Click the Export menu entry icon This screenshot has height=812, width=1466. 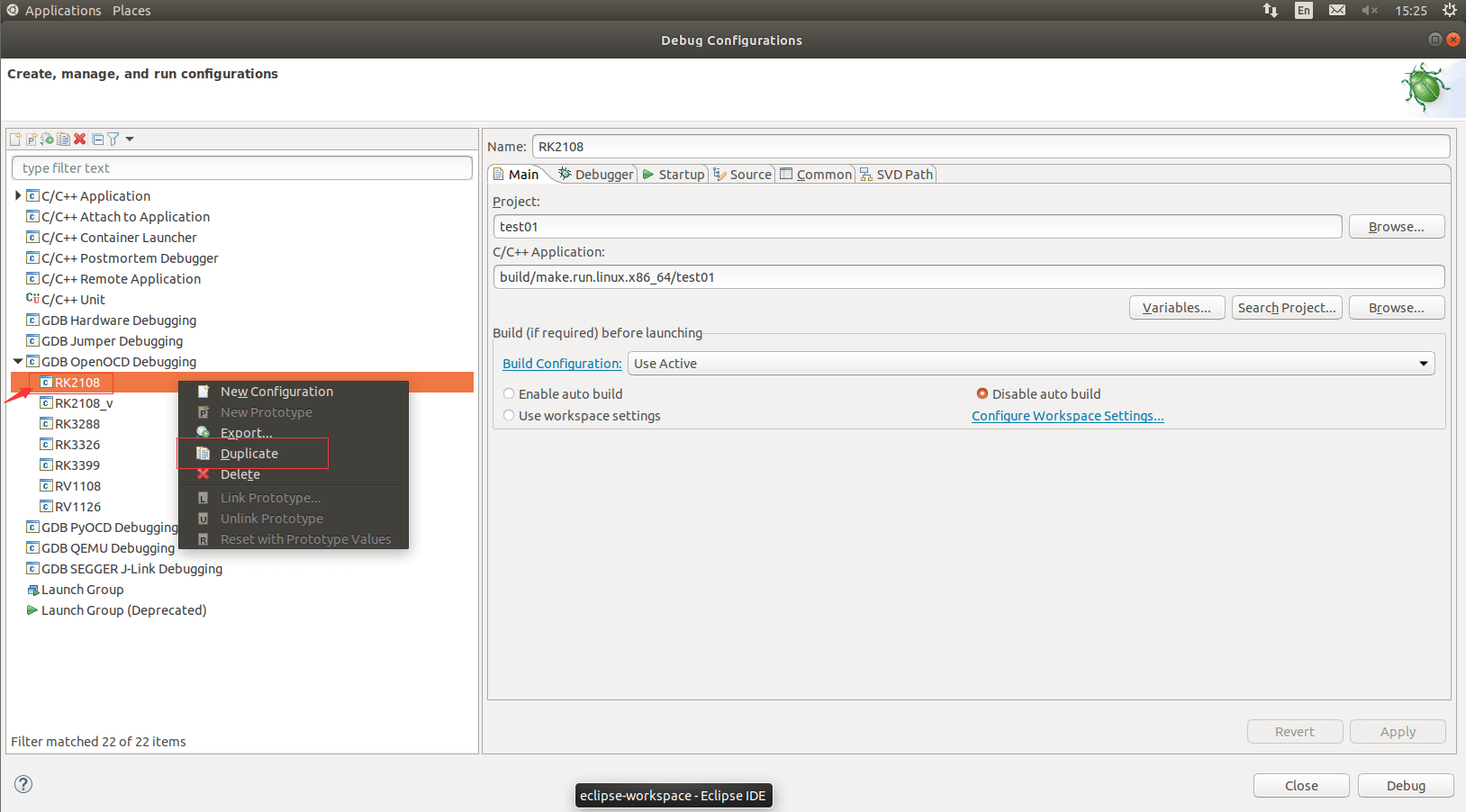[204, 433]
